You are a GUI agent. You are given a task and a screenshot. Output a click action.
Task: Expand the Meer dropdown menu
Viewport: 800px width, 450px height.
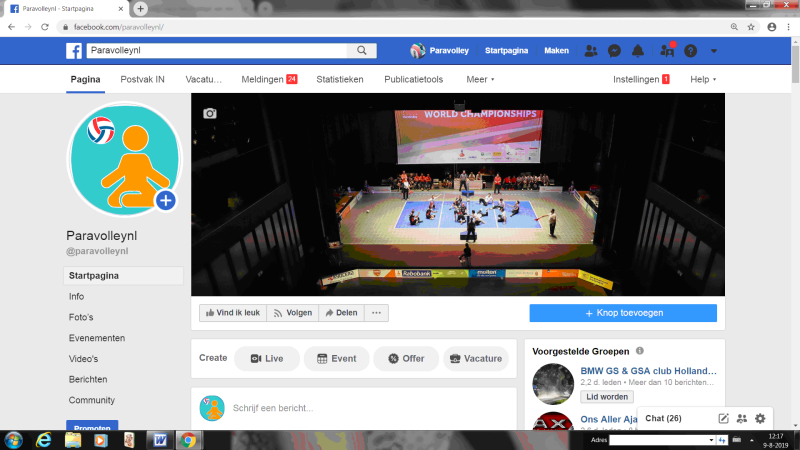tap(480, 79)
